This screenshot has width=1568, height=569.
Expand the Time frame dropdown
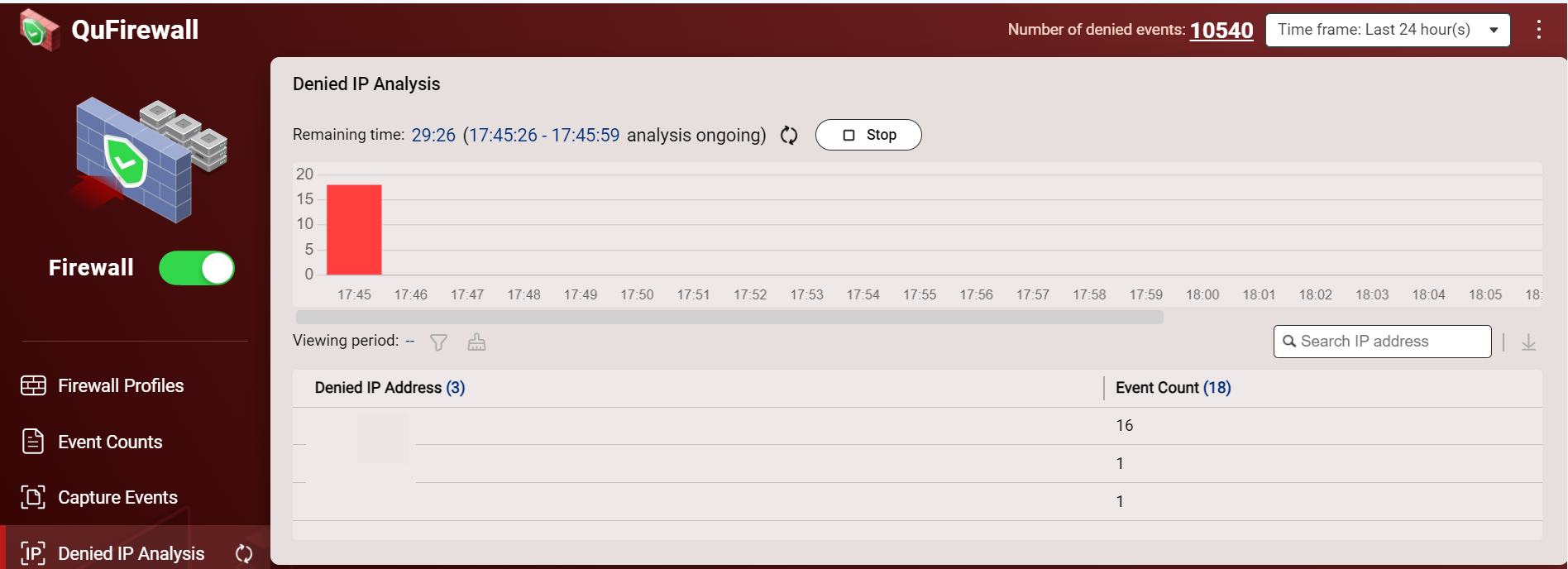[x=1388, y=30]
